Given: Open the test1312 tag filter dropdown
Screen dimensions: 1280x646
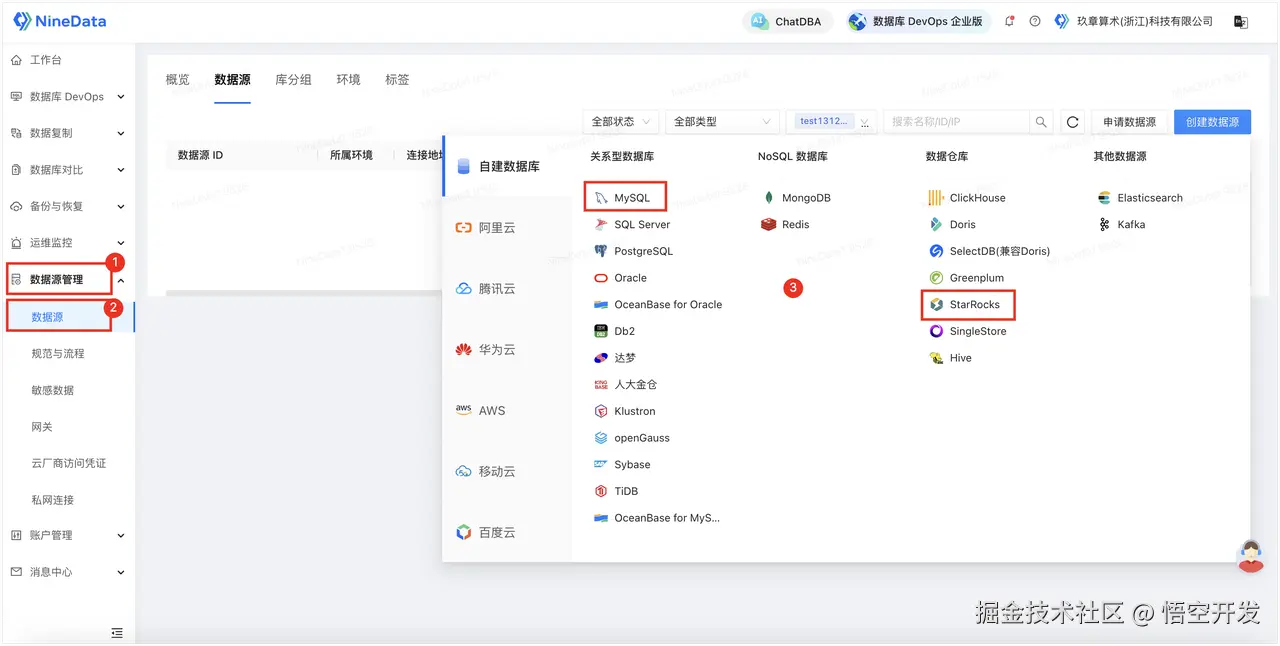Looking at the screenshot, I should [x=832, y=122].
